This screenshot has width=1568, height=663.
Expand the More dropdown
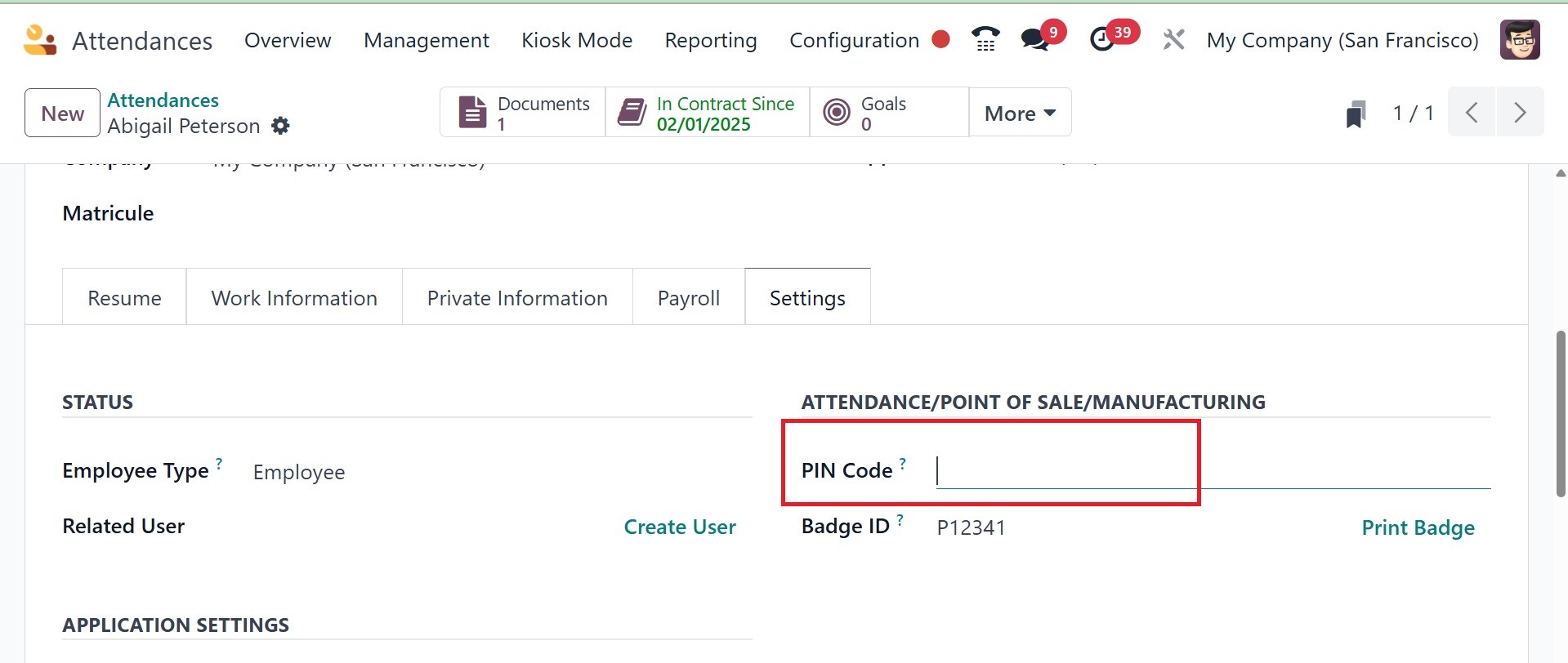click(x=1020, y=113)
